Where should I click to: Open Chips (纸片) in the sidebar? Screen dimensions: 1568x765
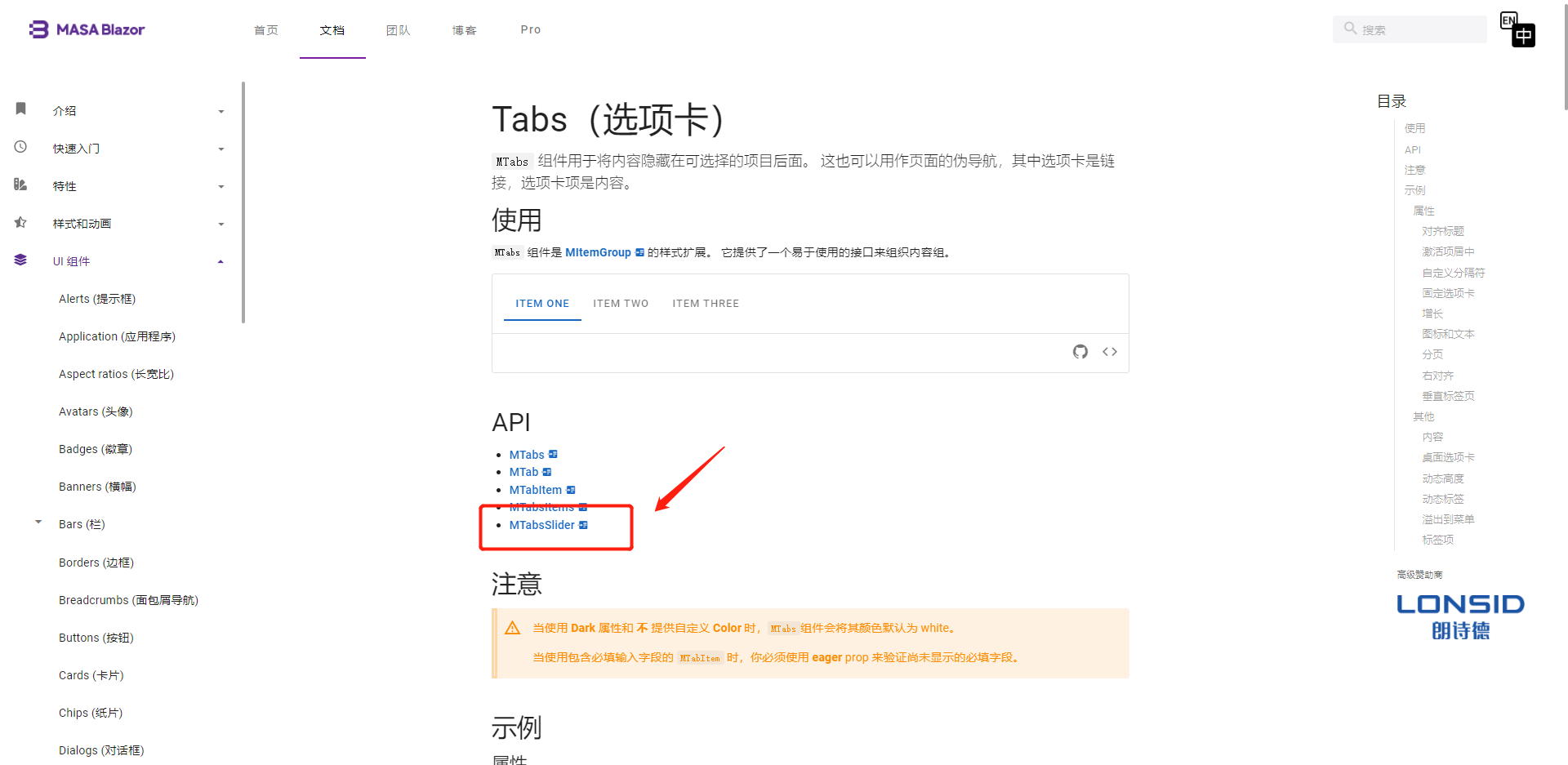91,713
